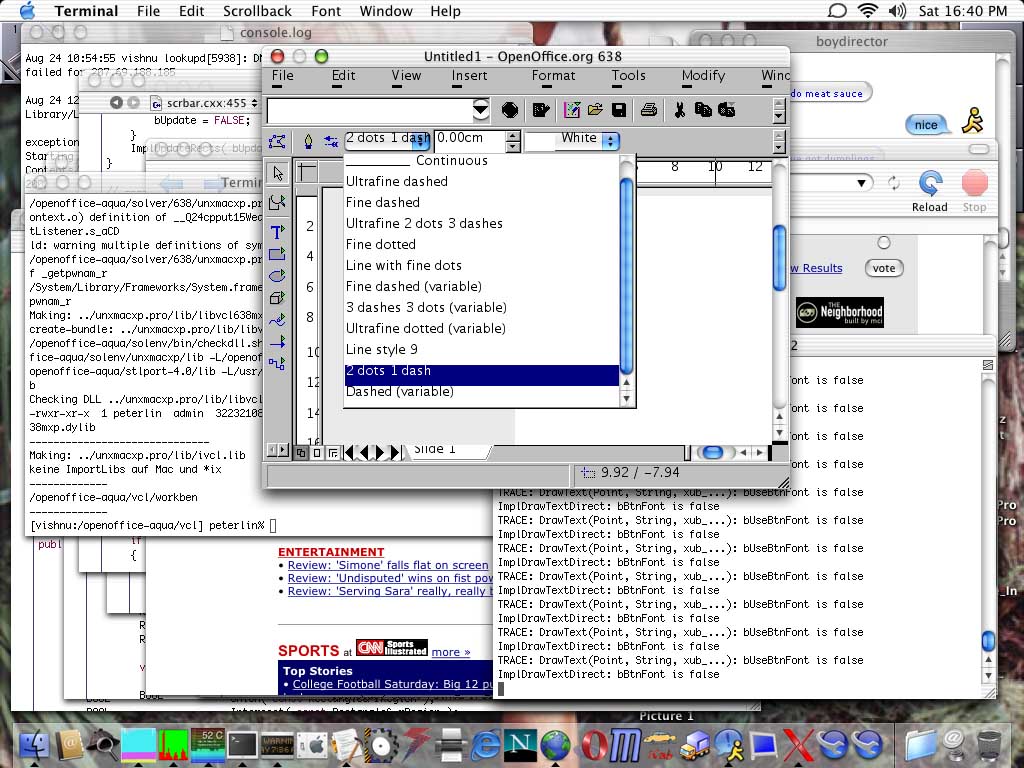The width and height of the screenshot is (1024, 768).
Task: Select "Fine dotted" from the line style list
Action: pyautogui.click(x=481, y=244)
